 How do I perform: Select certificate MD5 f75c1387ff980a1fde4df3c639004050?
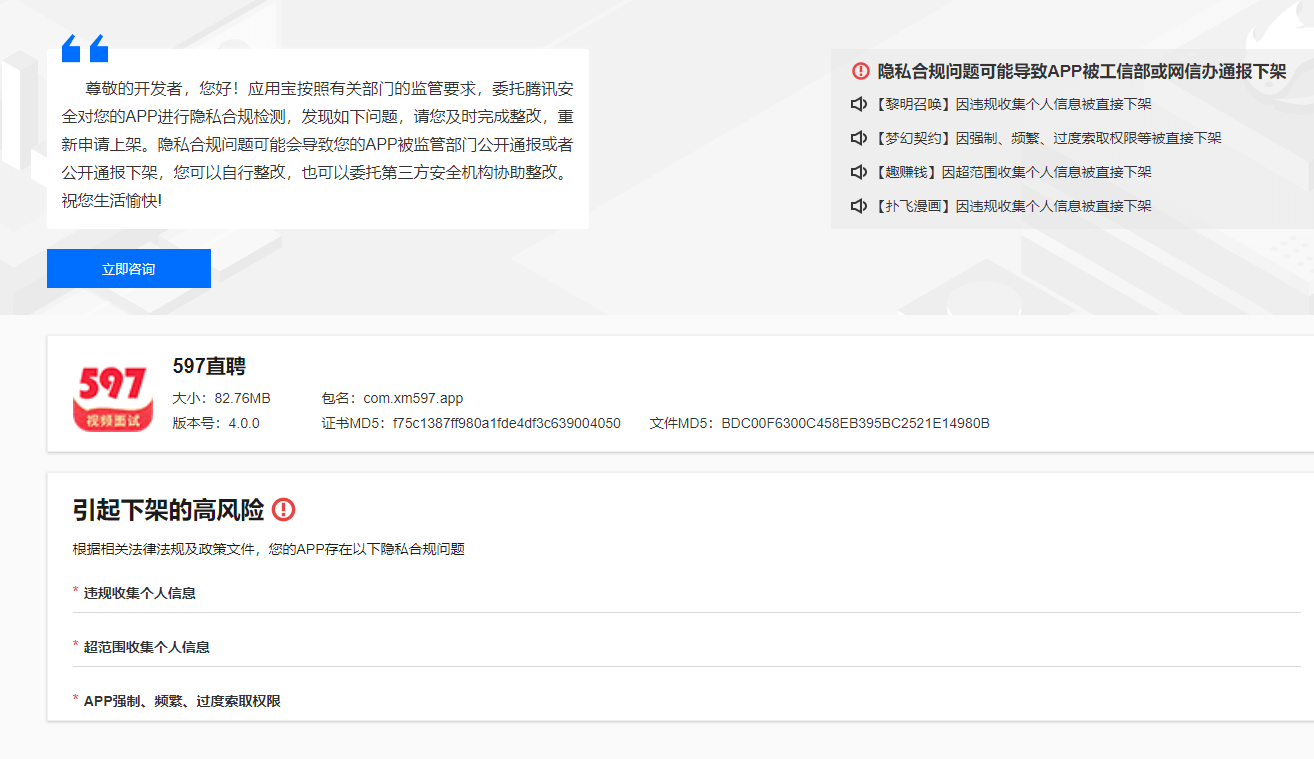tap(506, 423)
